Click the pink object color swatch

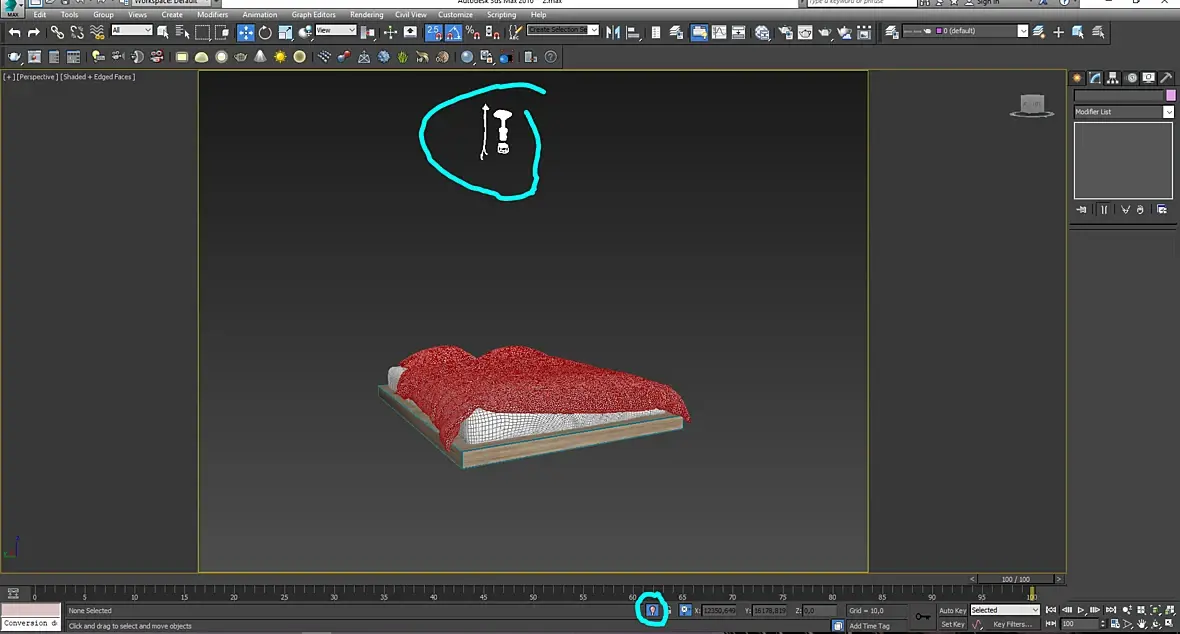pyautogui.click(x=1171, y=95)
